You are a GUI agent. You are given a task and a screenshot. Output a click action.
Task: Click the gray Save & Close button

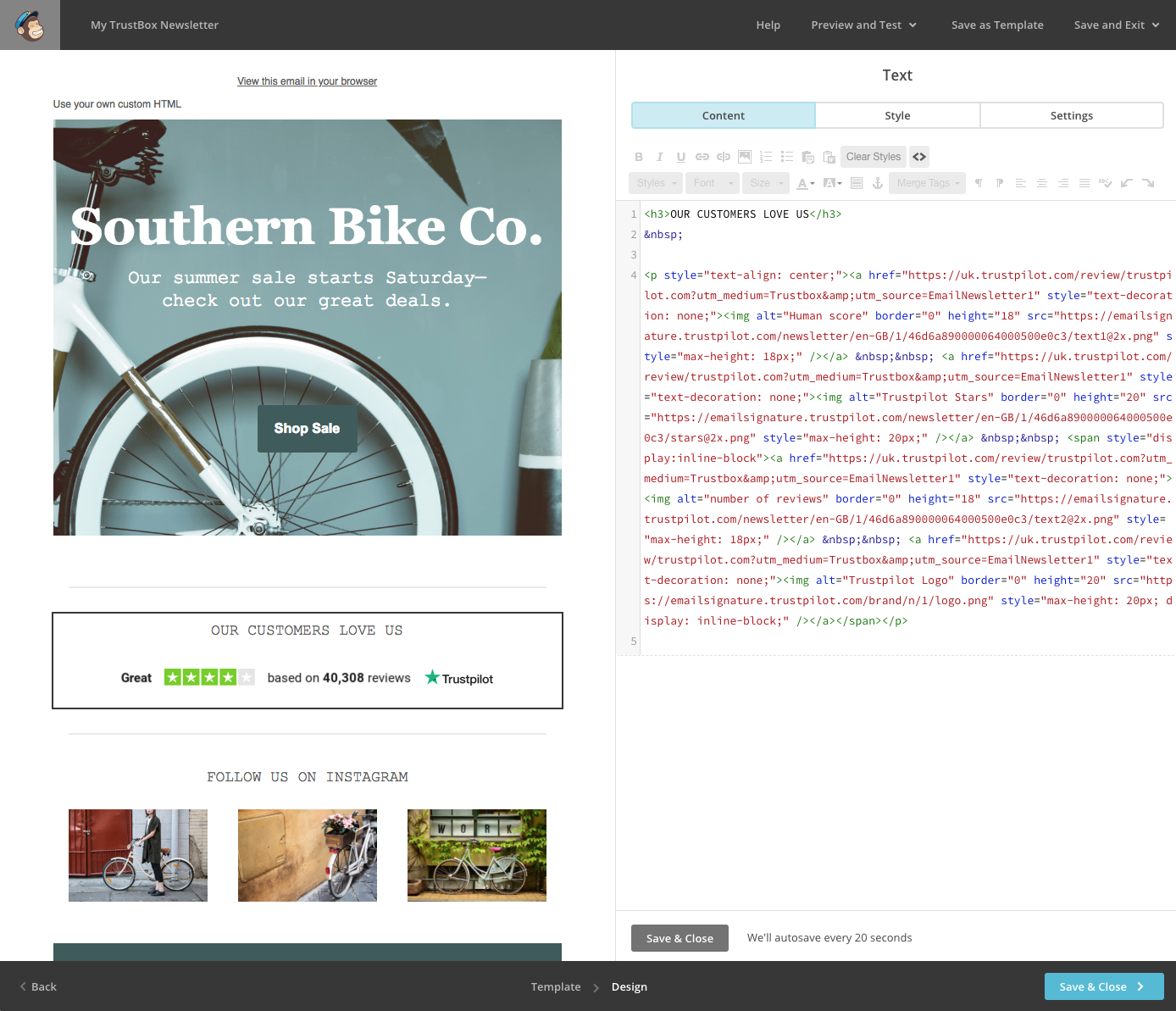[x=680, y=938]
